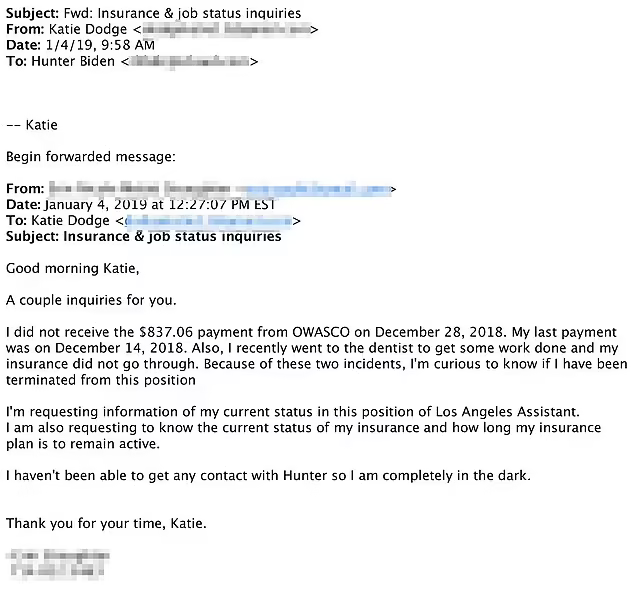Click 'Thank you for your time, Katie.'
Screen dimensions: 634x612
pyautogui.click(x=106, y=523)
